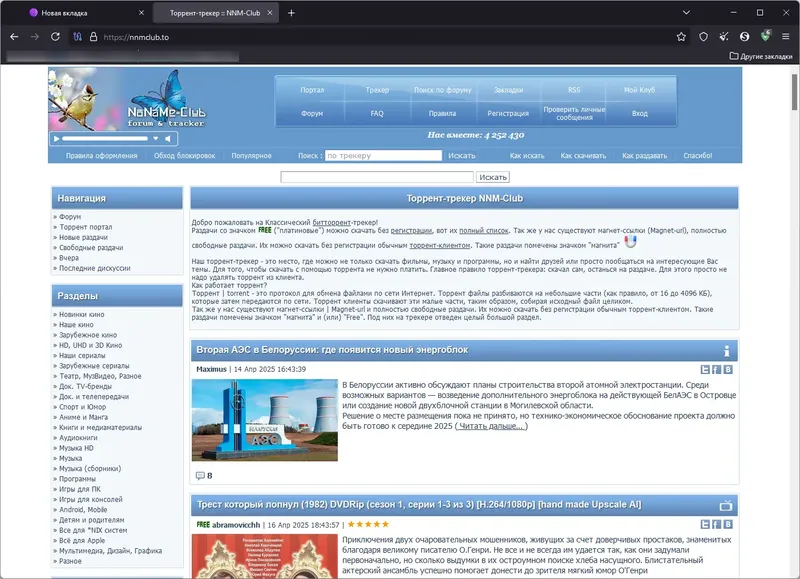Share the АЭС article to Facebook
The width and height of the screenshot is (800, 579).
[716, 369]
